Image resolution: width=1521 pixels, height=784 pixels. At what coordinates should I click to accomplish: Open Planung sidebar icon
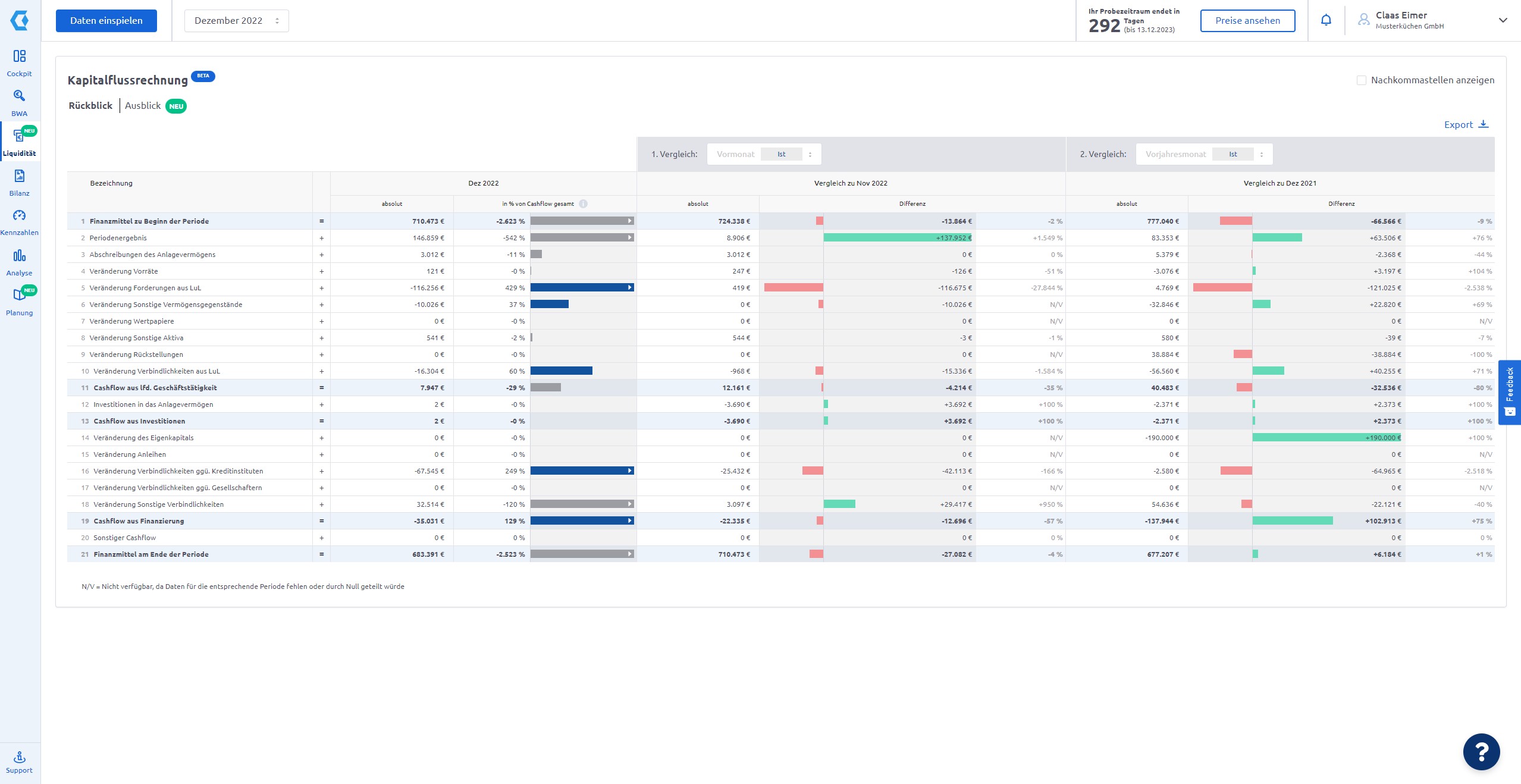(18, 296)
